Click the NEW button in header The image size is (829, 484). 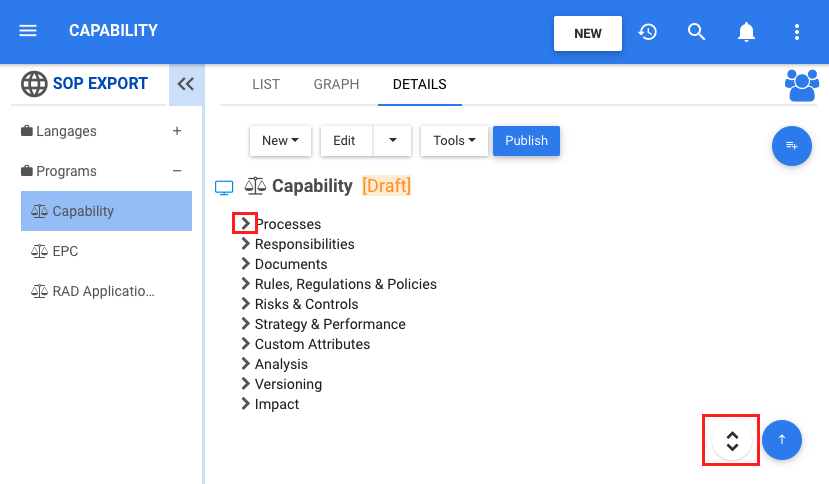pyautogui.click(x=588, y=33)
